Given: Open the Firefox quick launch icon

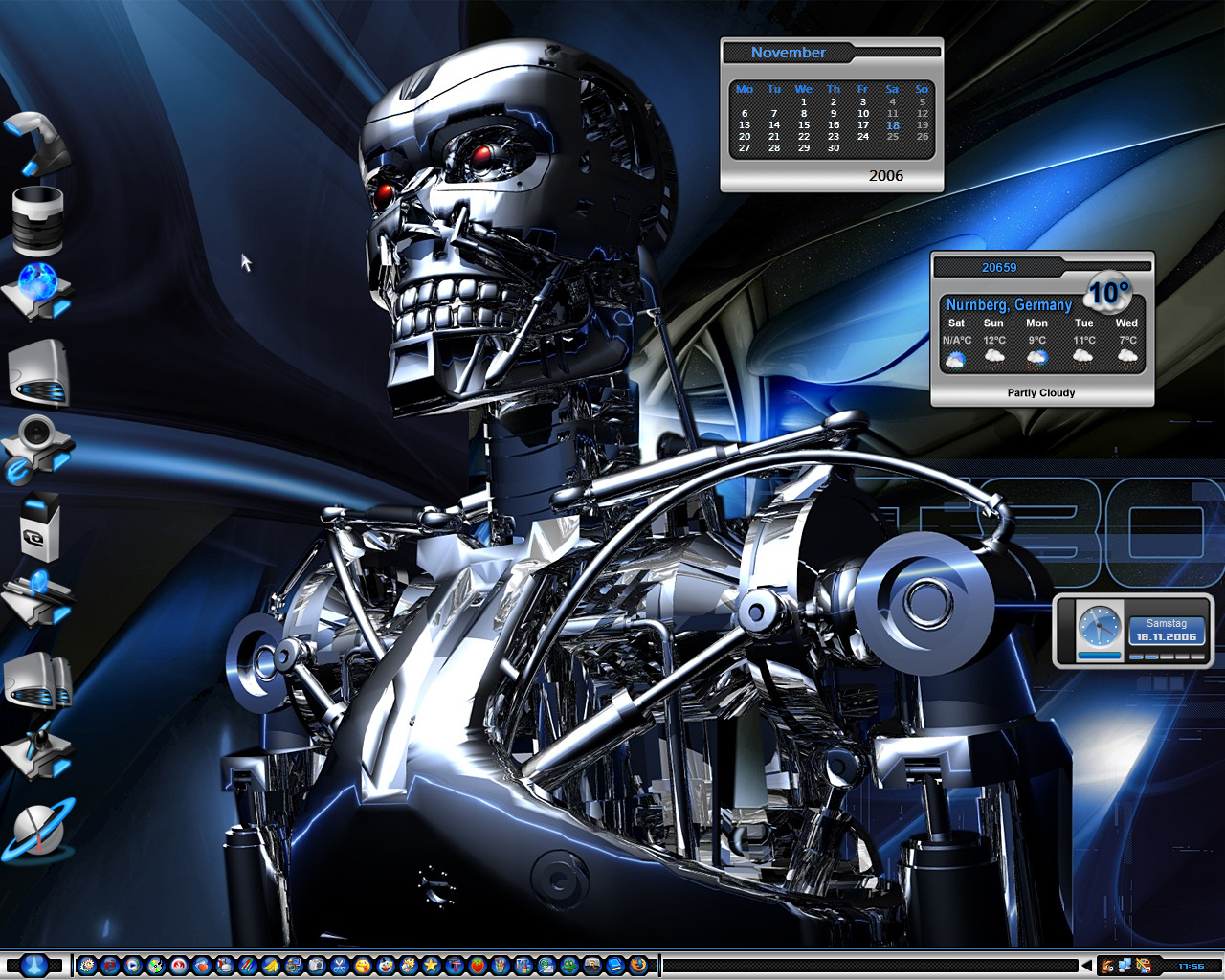Looking at the screenshot, I should (x=638, y=966).
